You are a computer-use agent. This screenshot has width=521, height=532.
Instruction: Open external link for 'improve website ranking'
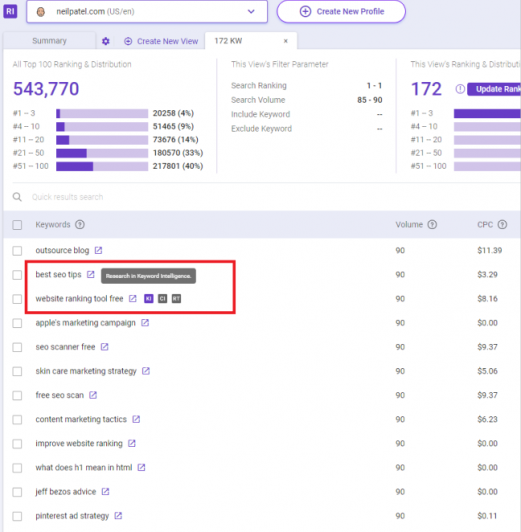pyautogui.click(x=132, y=443)
